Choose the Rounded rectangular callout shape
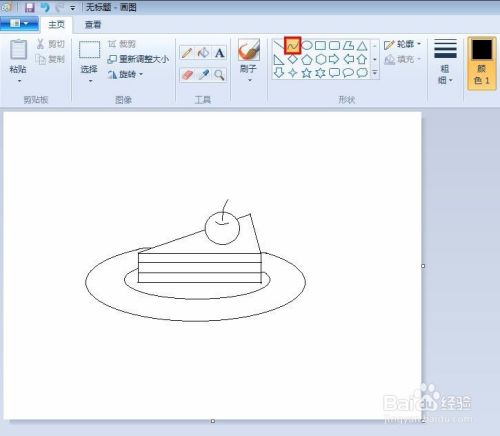This screenshot has width=500, height=436. coord(334,73)
